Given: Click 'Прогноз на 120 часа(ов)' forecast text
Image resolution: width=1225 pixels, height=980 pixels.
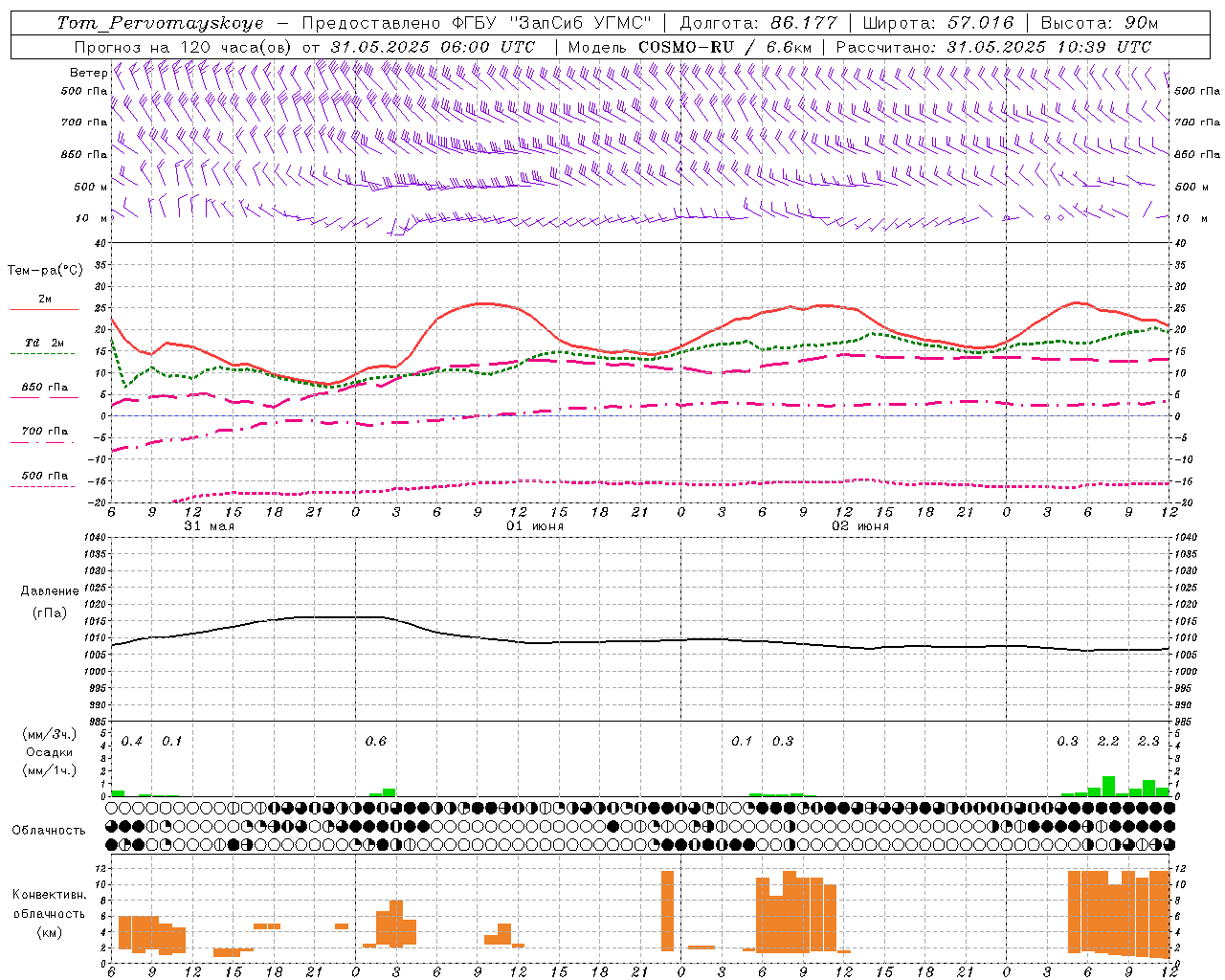Looking at the screenshot, I should pos(184,47).
